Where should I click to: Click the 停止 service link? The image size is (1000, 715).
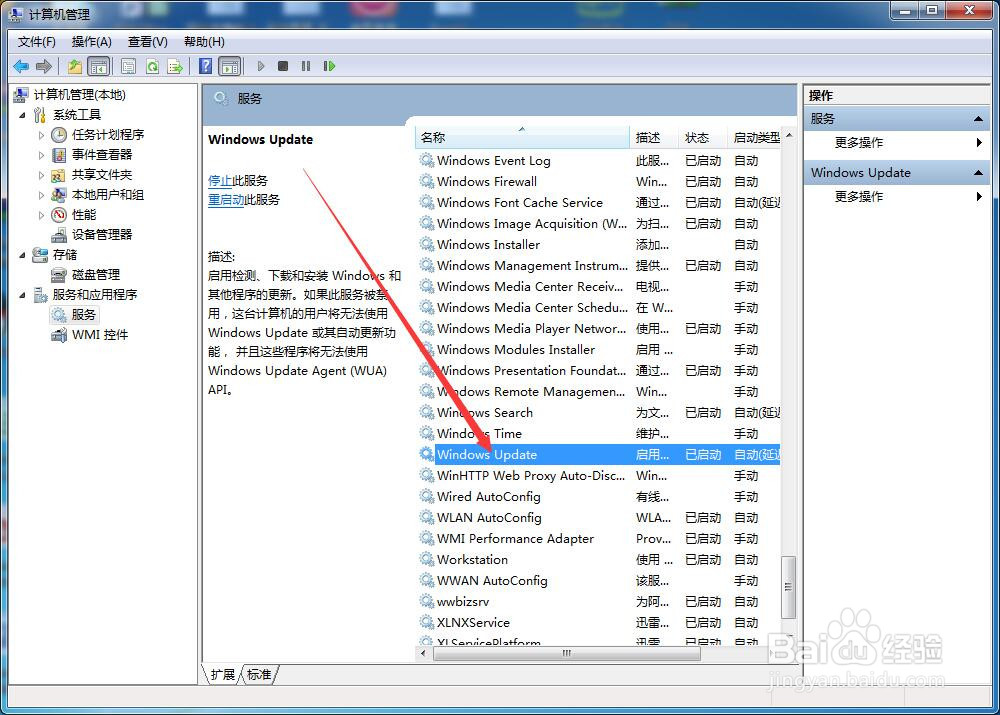219,181
